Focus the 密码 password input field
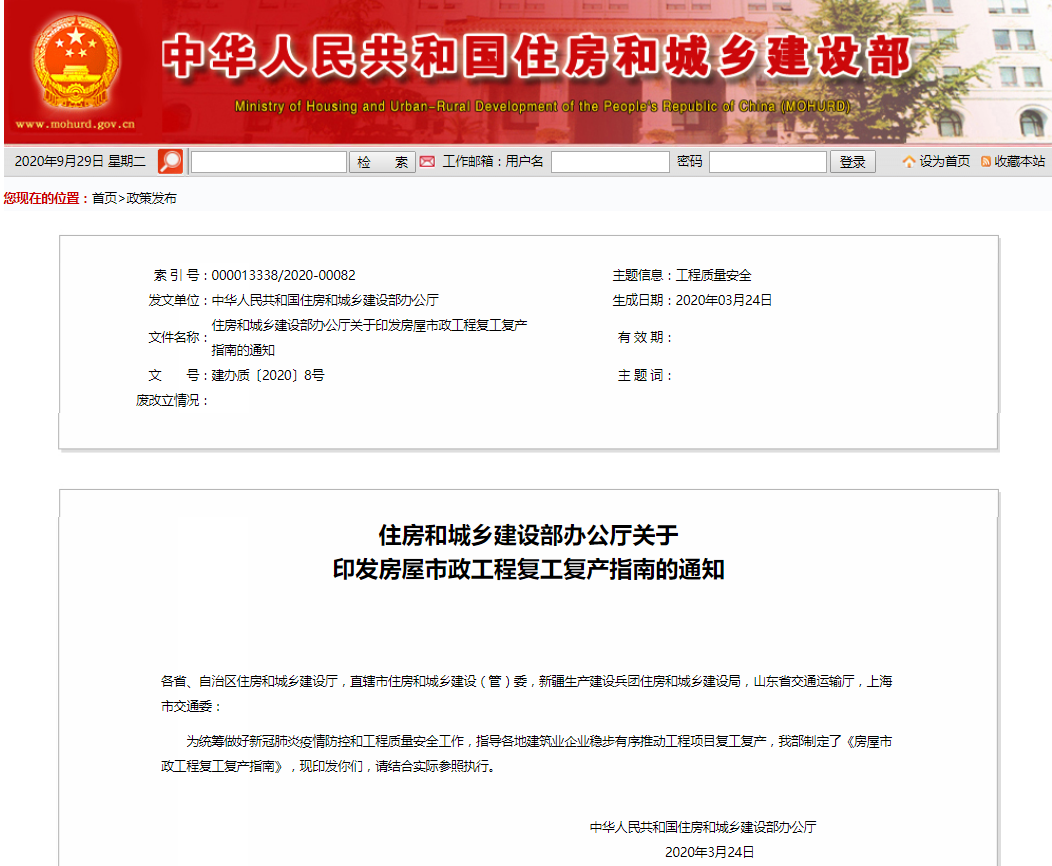 pos(768,162)
